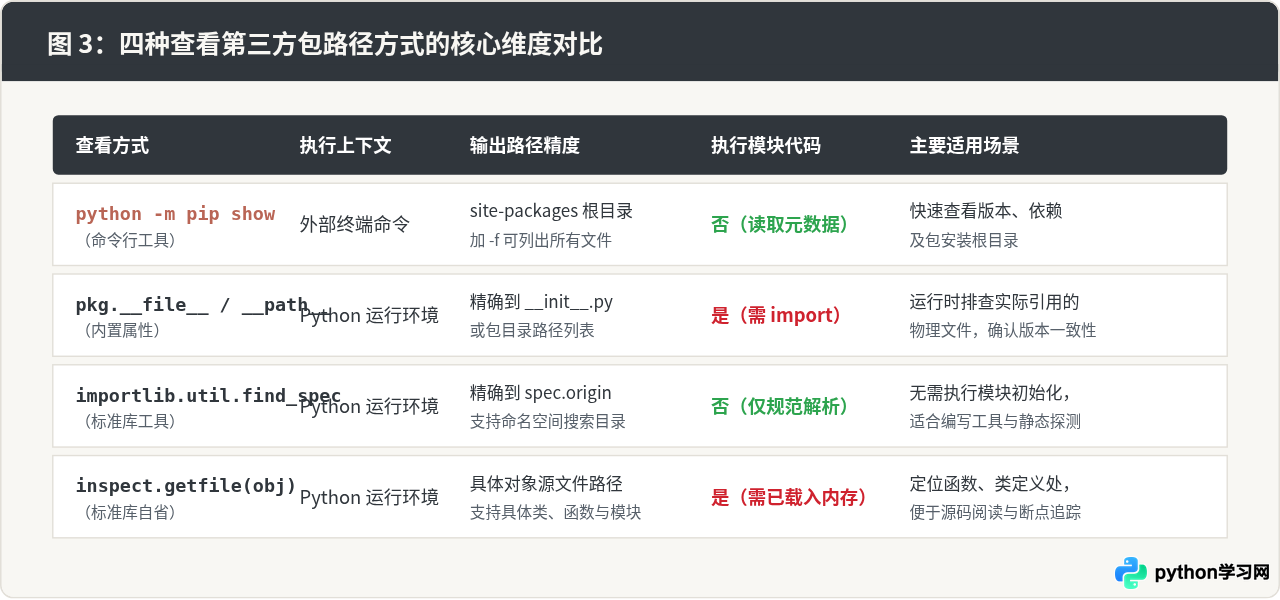Click 'Python 运行环境' in the find_spec row
1280x600 pixels.
click(x=369, y=407)
